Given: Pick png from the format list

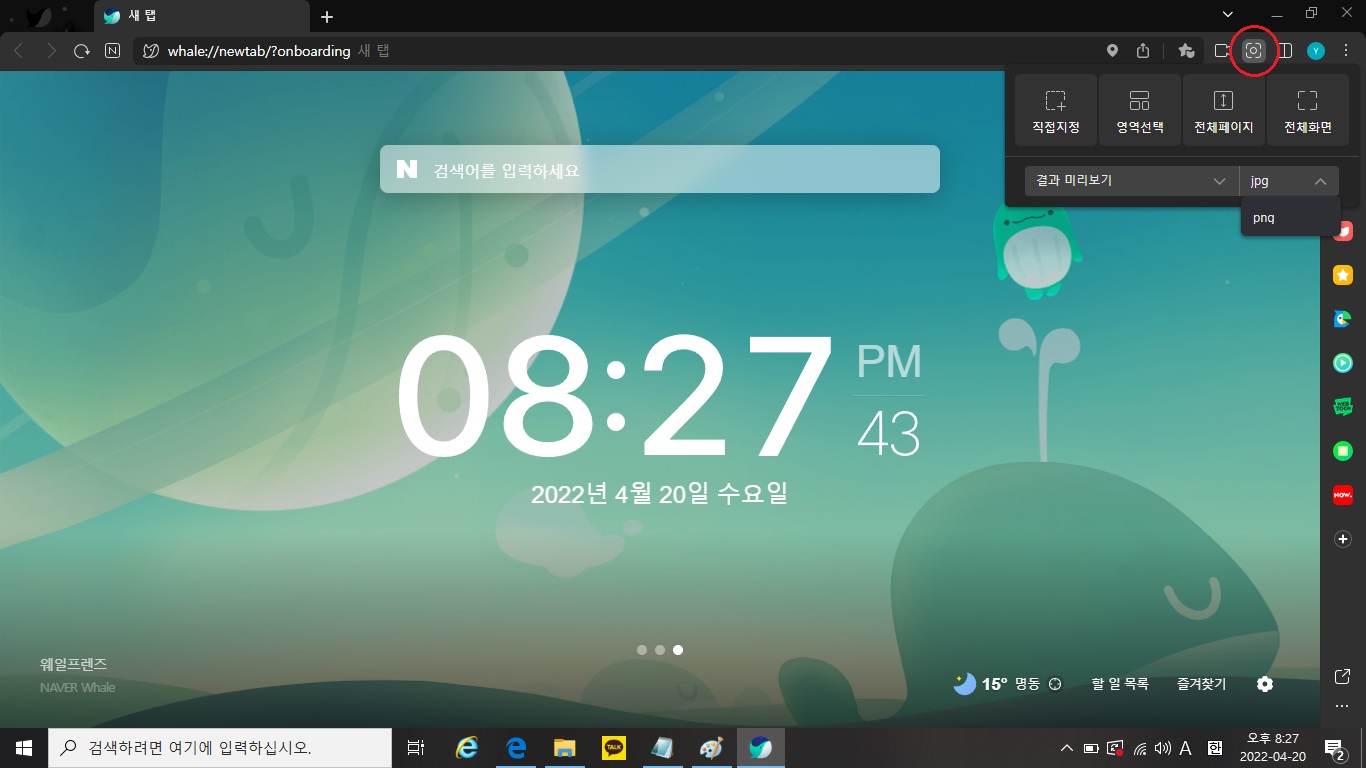Looking at the screenshot, I should [x=1290, y=218].
